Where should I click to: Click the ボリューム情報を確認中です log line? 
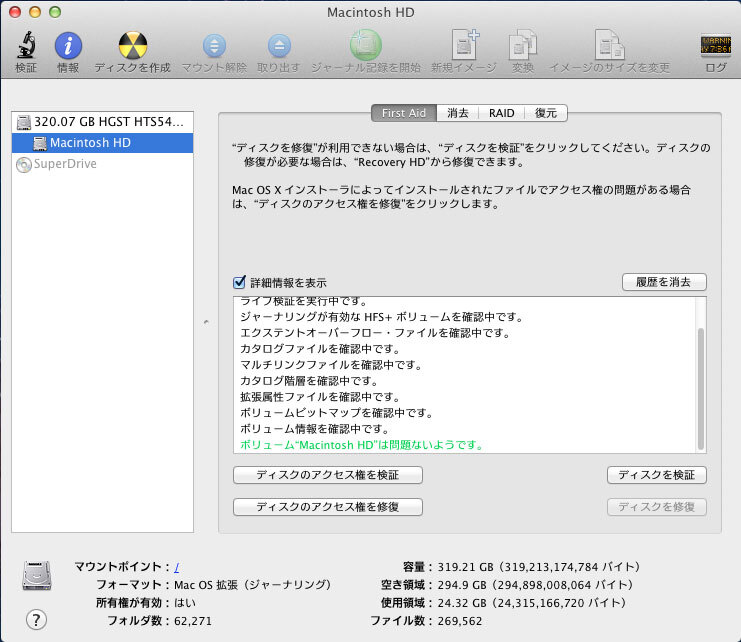tap(315, 429)
